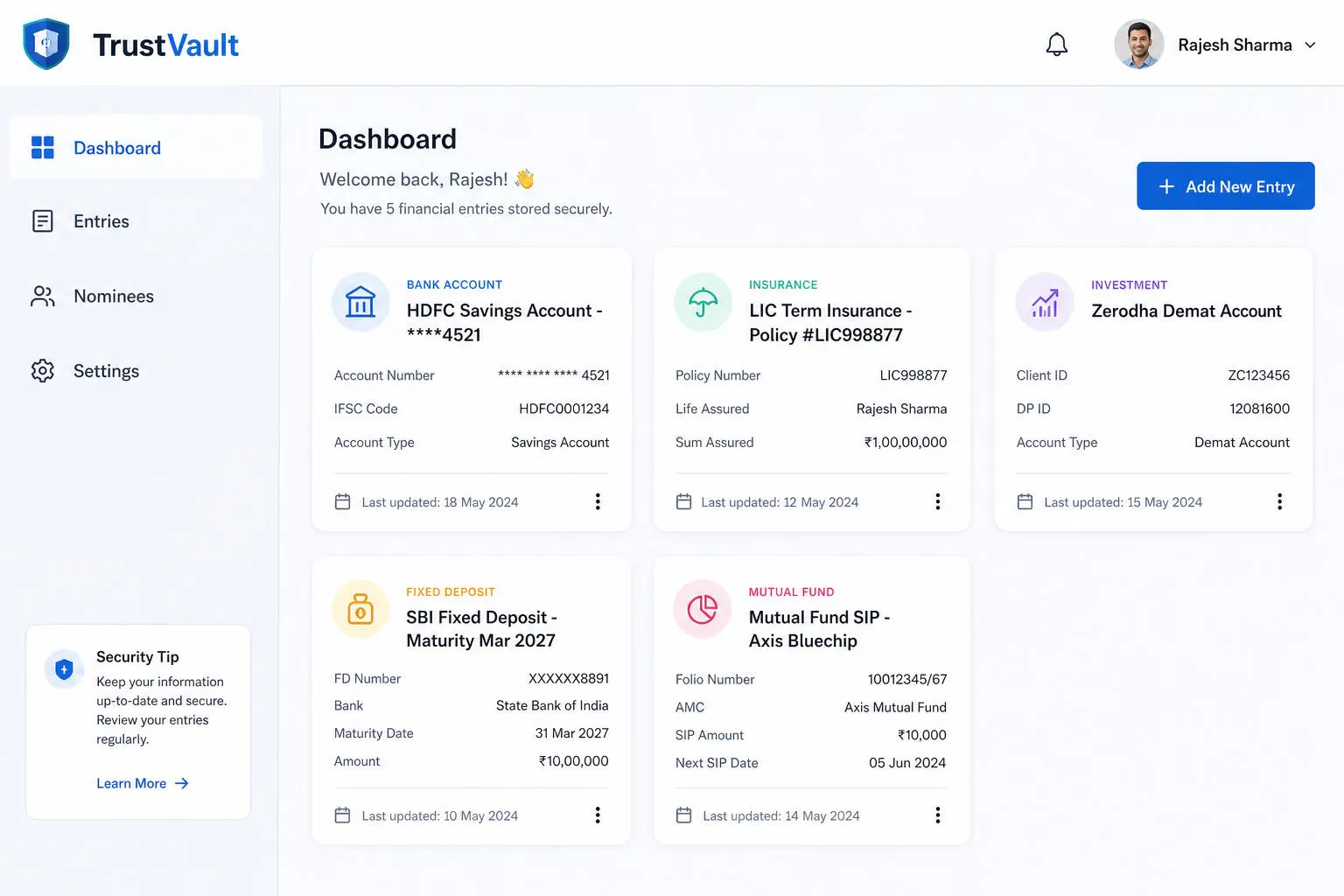The image size is (1344, 896).
Task: Open more options for Zerodha Demat Account
Action: click(1279, 501)
